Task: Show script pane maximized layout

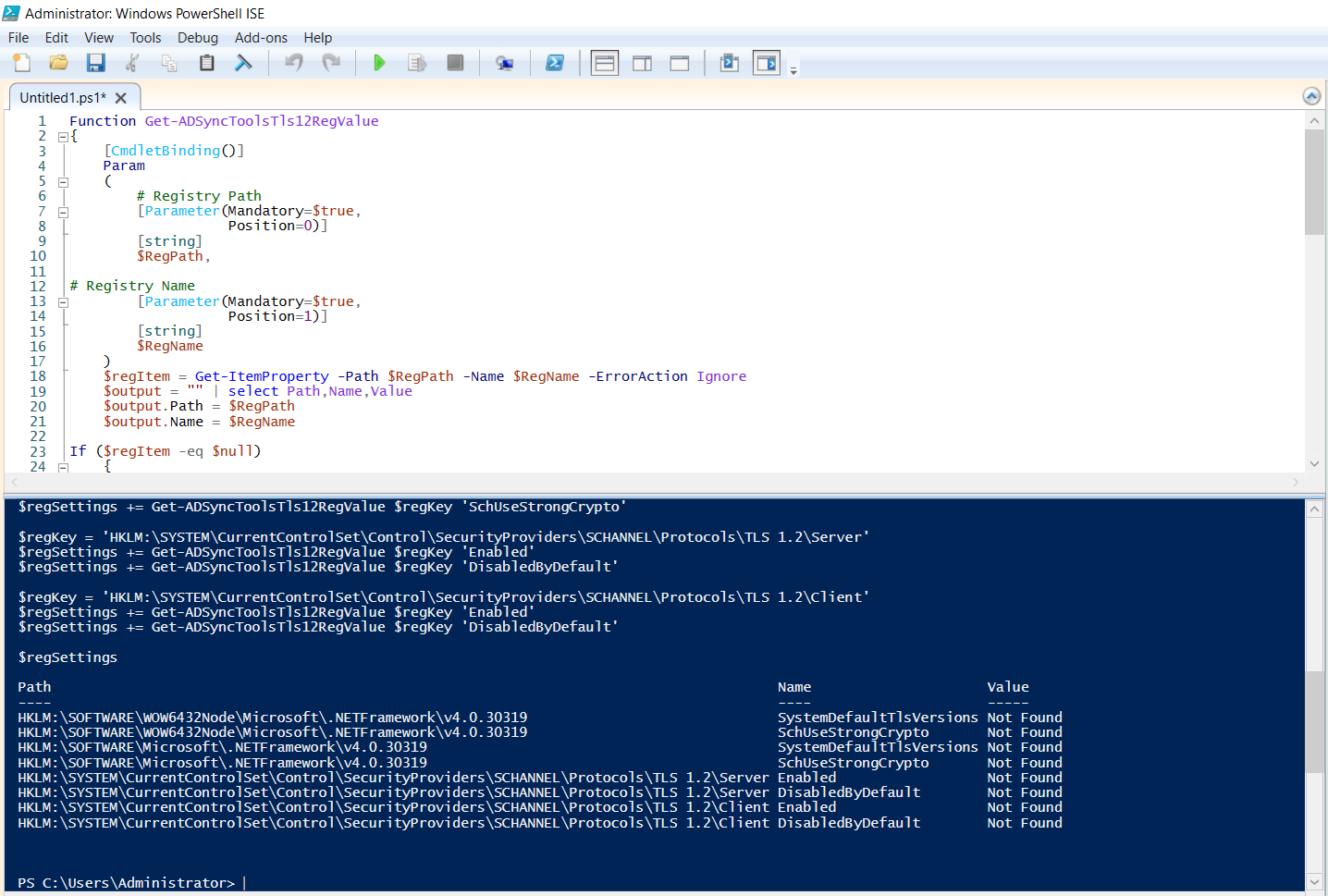Action: pos(680,63)
